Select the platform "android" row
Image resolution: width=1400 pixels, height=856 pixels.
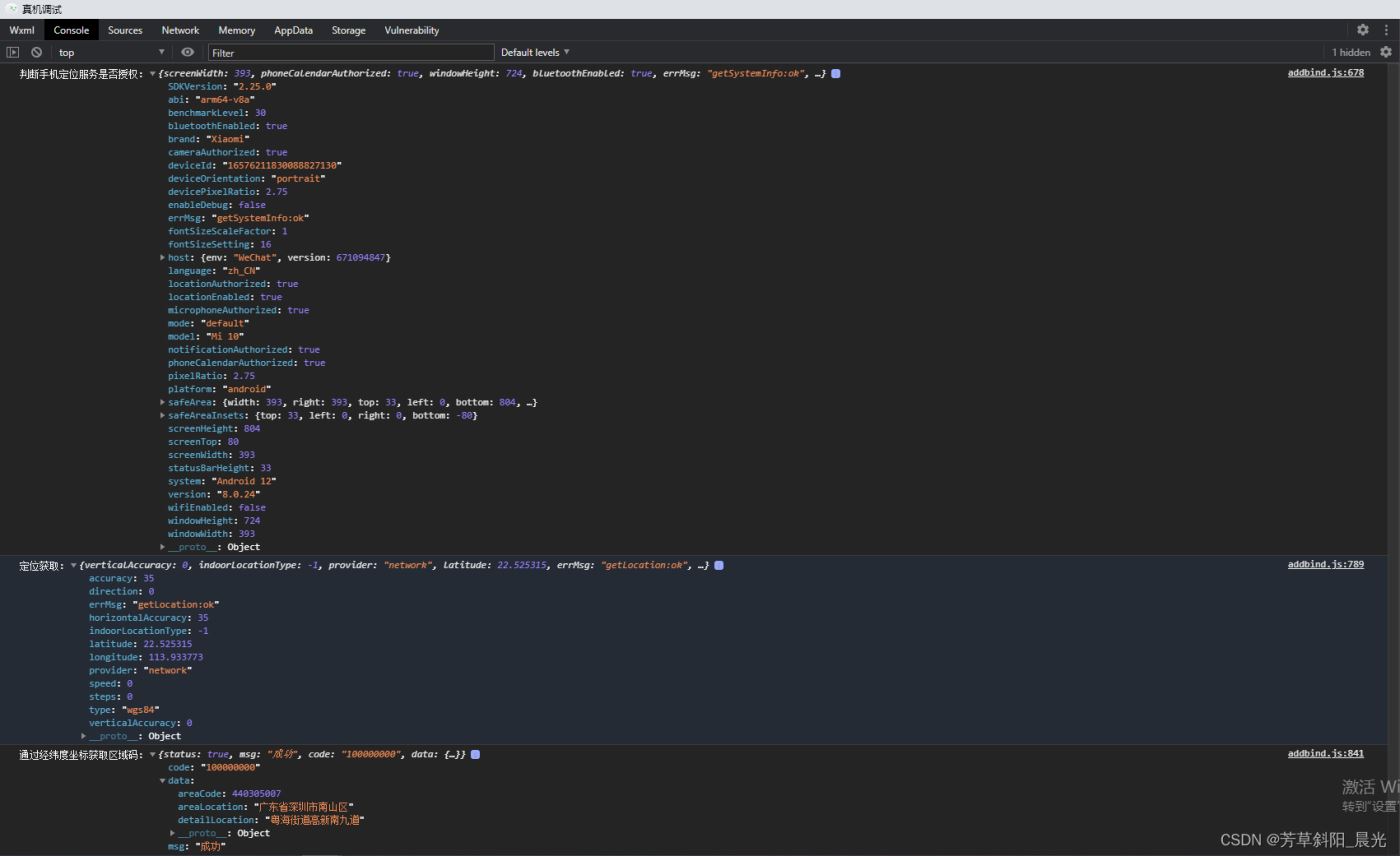(x=220, y=389)
